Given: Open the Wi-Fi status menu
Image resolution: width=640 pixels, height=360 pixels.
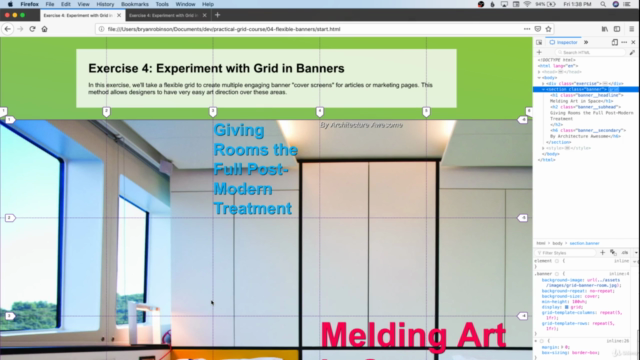Looking at the screenshot, I should click(x=527, y=4).
